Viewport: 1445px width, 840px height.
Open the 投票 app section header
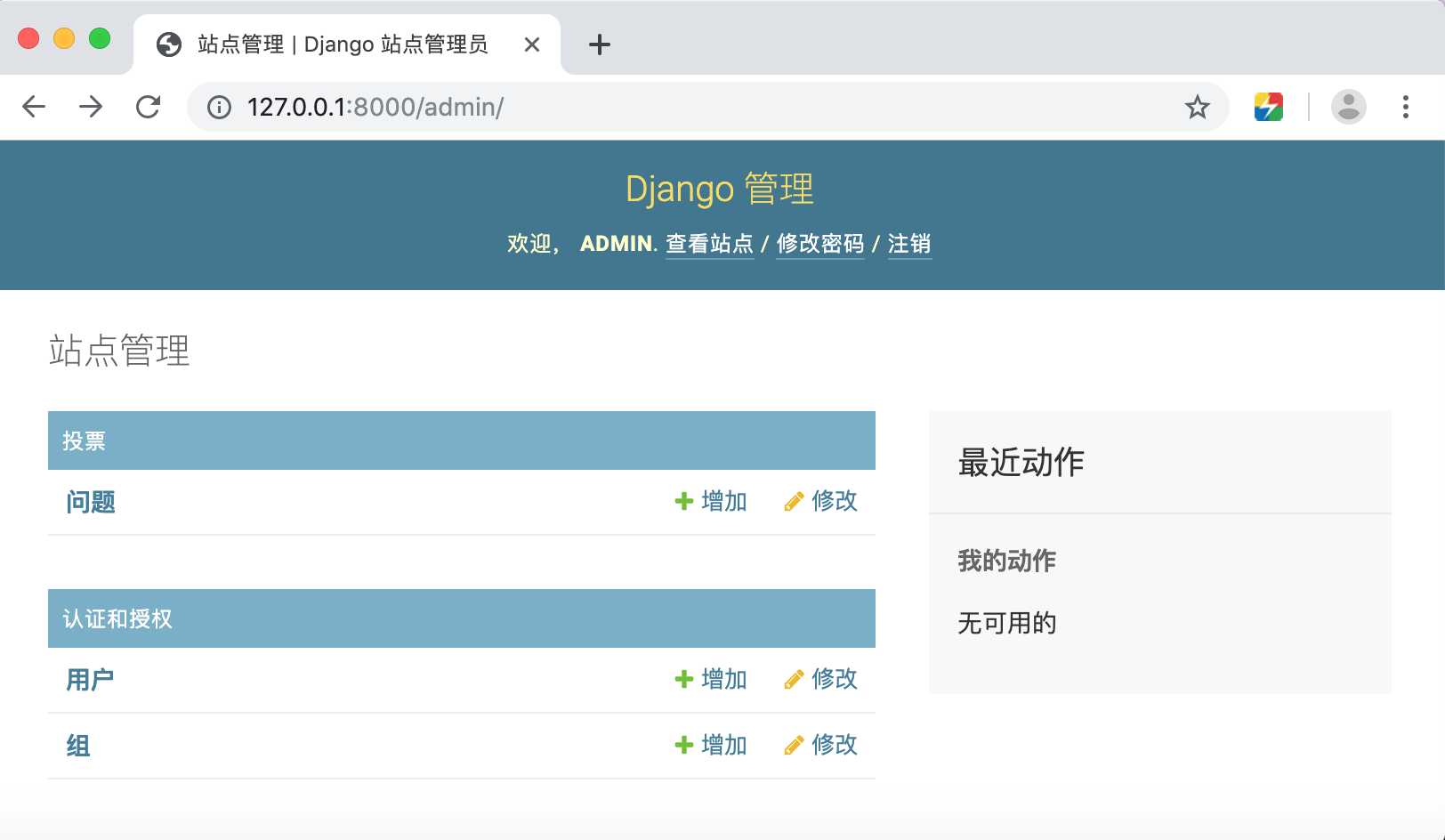pos(84,441)
